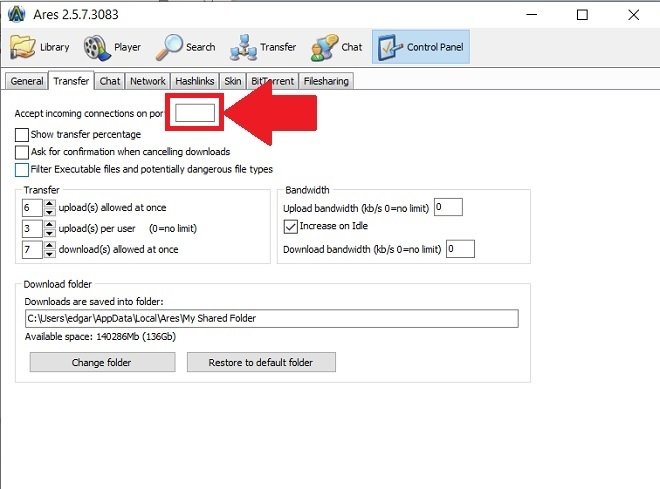Select the Transfer settings tab
660x489 pixels.
(71, 80)
